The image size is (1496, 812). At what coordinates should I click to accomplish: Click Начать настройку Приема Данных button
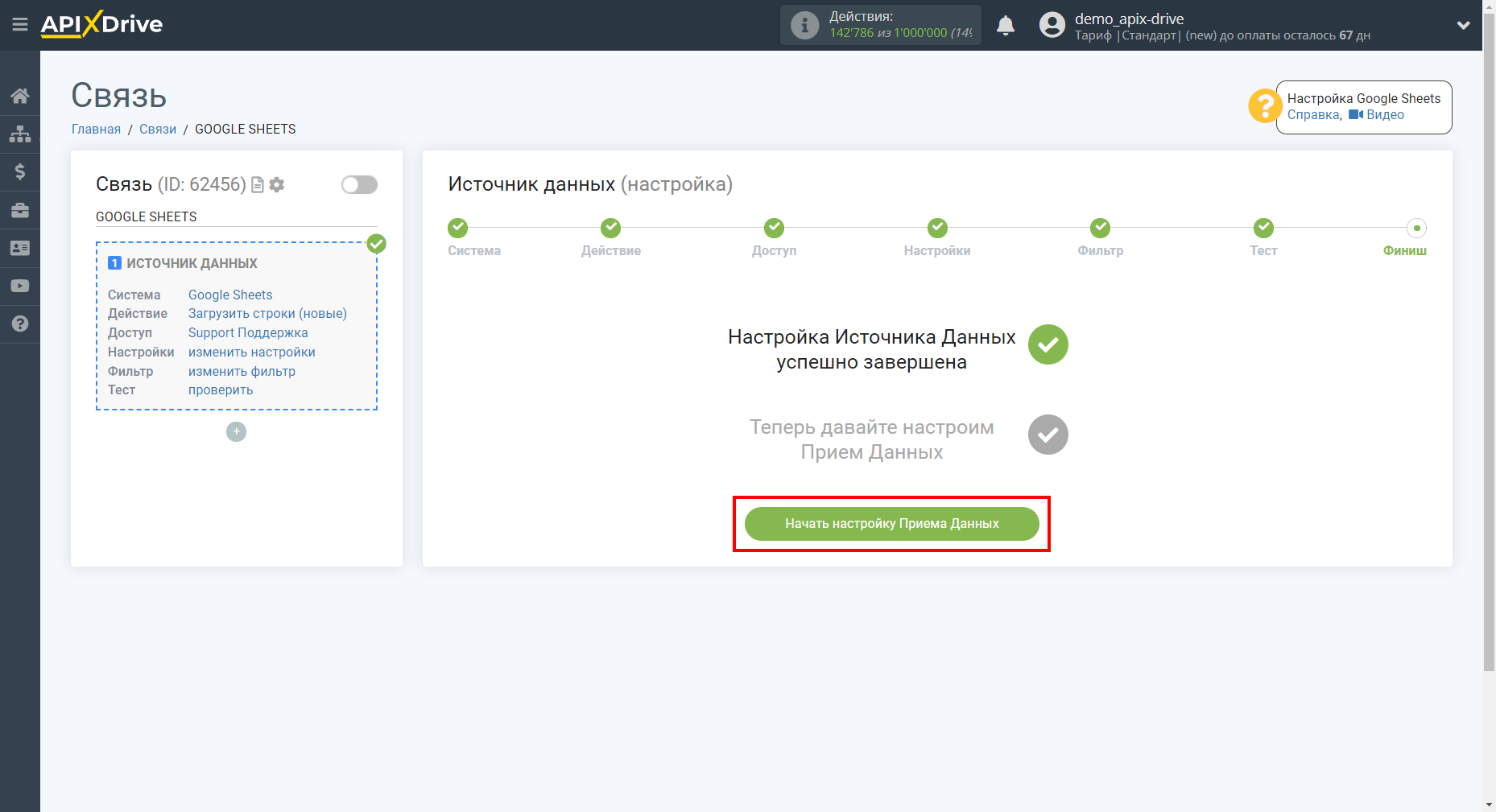coord(891,524)
